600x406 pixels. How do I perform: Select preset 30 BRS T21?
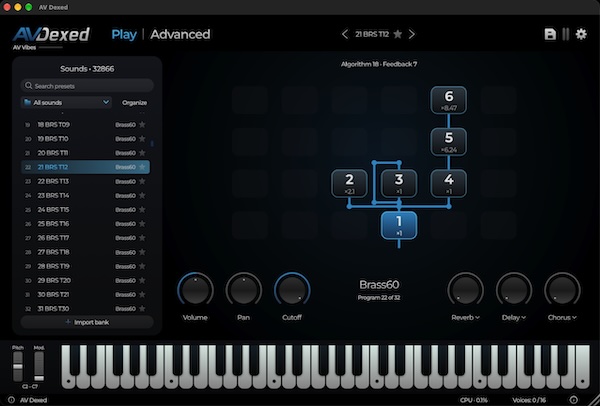coord(85,295)
